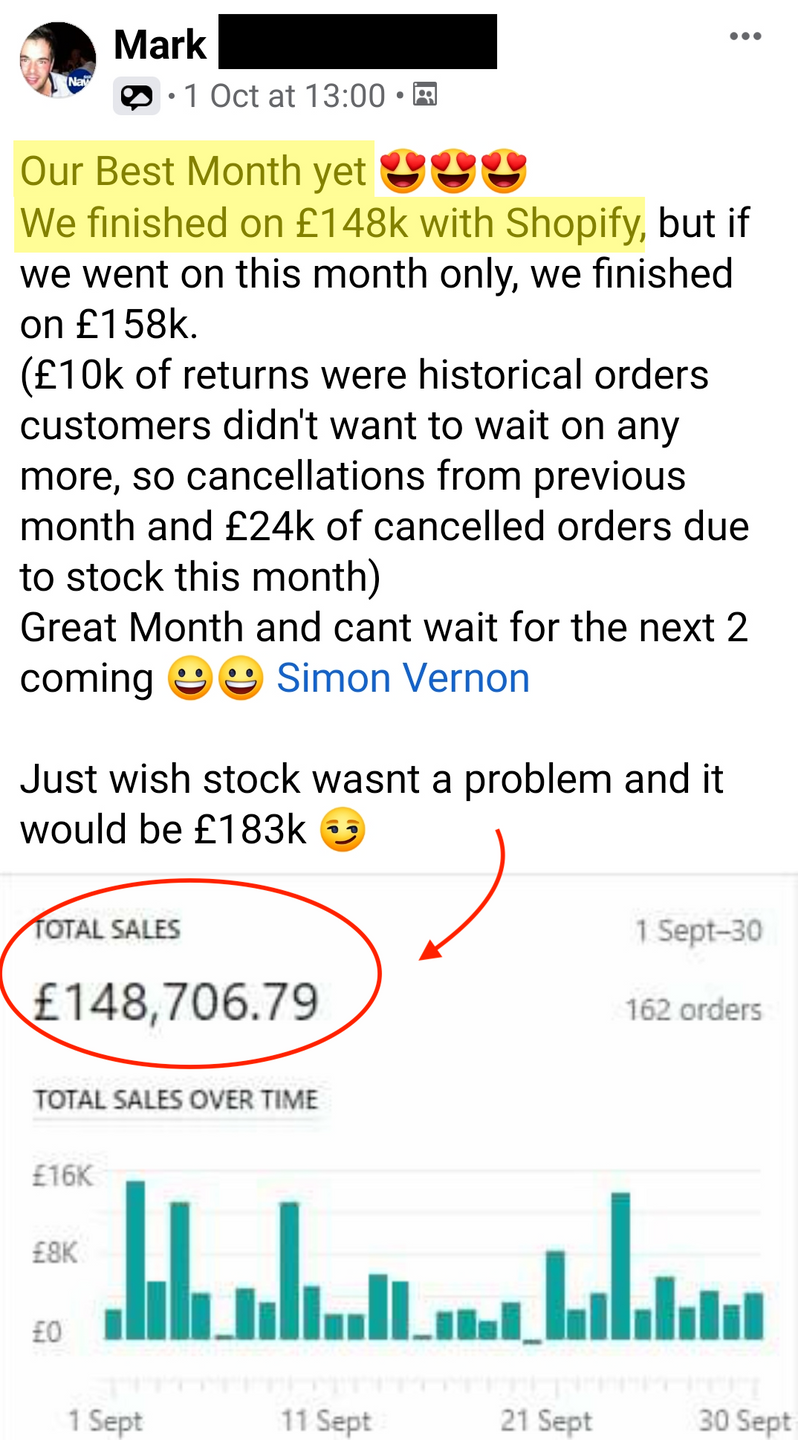Click the 1 Oct at 13:00 timestamp
The width and height of the screenshot is (798, 1440).
[x=285, y=96]
